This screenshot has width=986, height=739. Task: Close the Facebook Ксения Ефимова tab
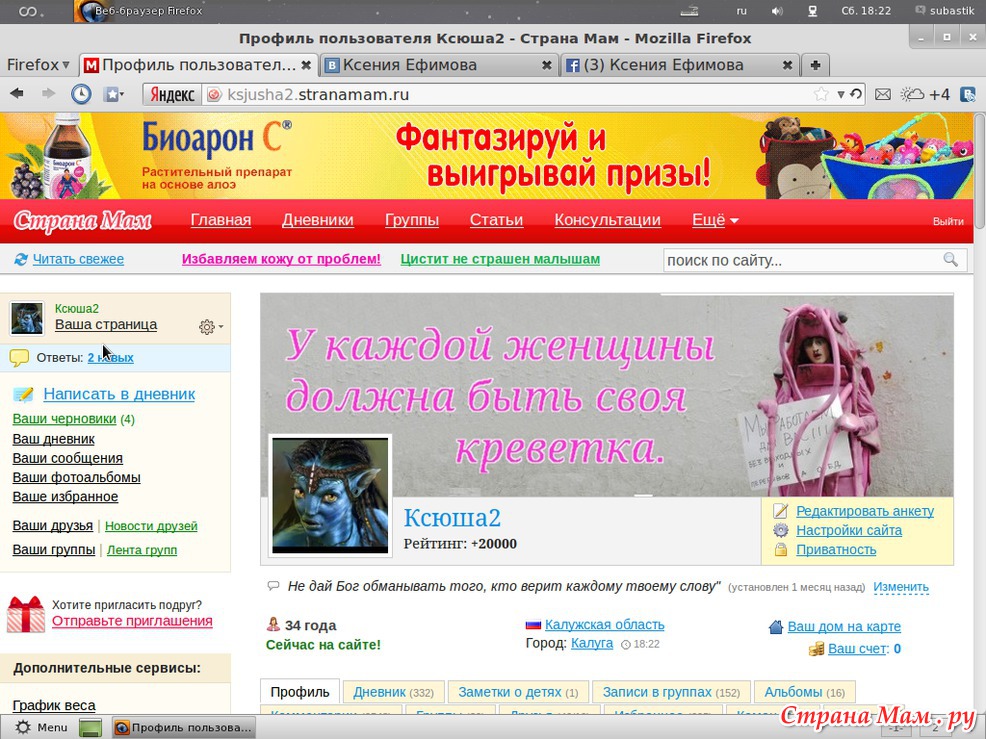click(787, 65)
